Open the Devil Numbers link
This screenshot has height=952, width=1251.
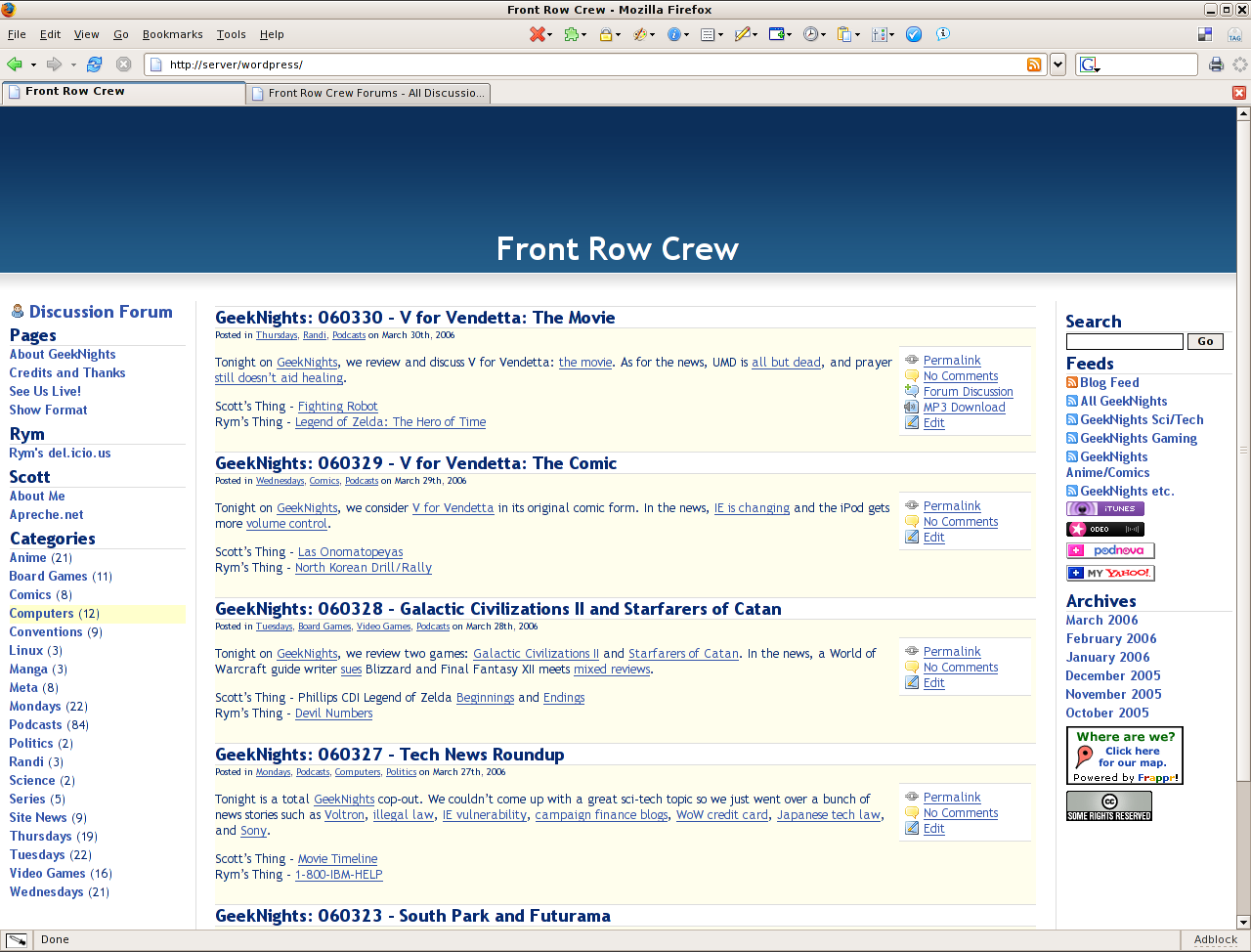333,714
